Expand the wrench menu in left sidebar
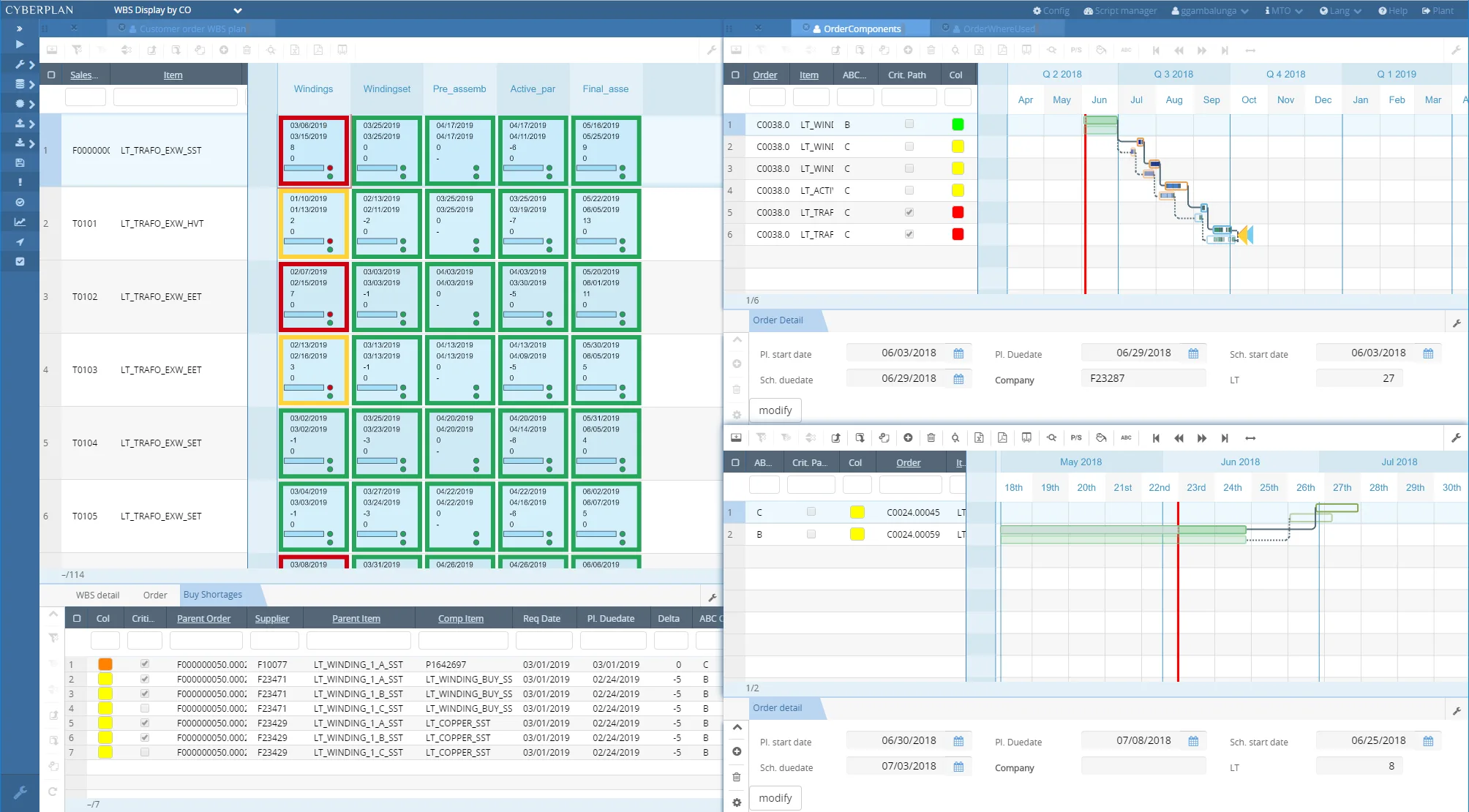1469x812 pixels. 24,64
